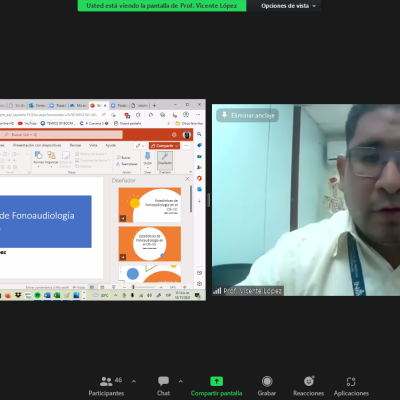Open the Chat icon
400x400 pixels.
point(163,381)
